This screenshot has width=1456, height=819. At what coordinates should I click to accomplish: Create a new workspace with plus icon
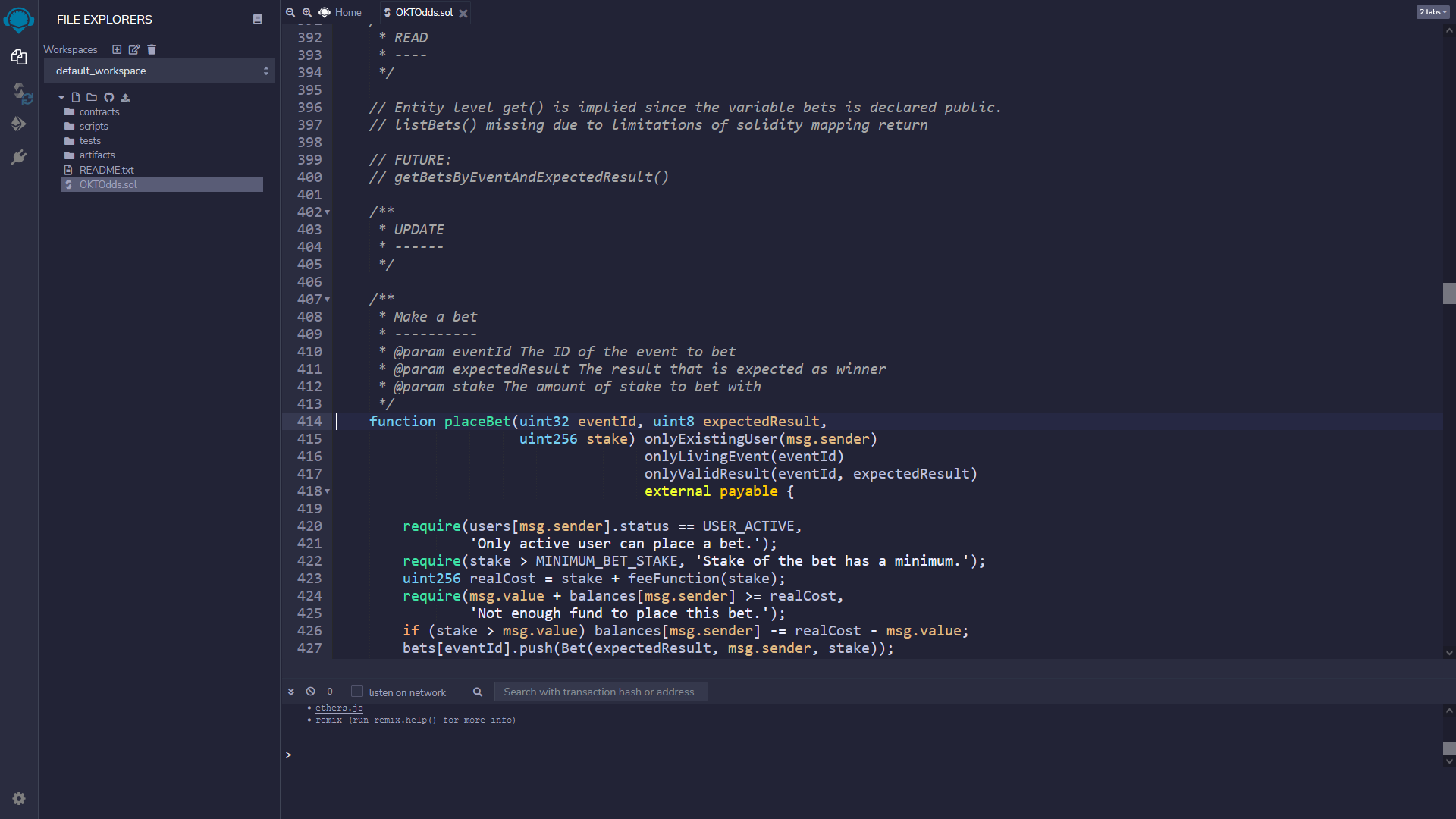[x=117, y=49]
